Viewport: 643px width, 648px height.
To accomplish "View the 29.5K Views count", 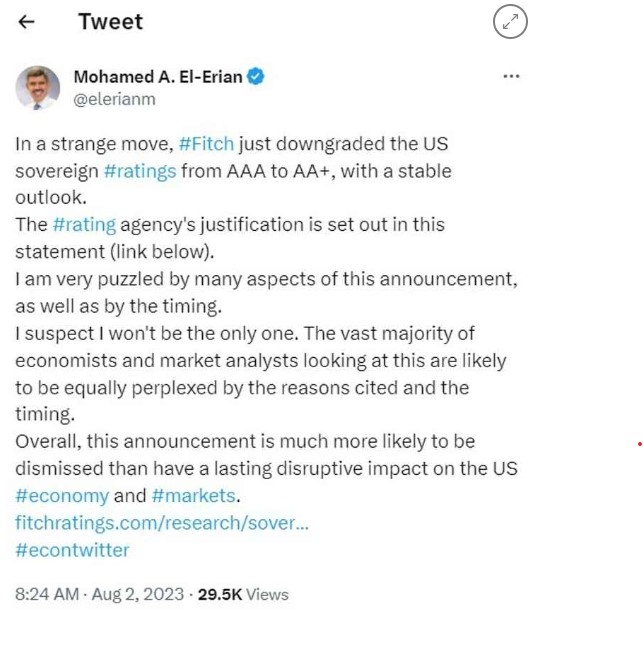I will pyautogui.click(x=243, y=594).
